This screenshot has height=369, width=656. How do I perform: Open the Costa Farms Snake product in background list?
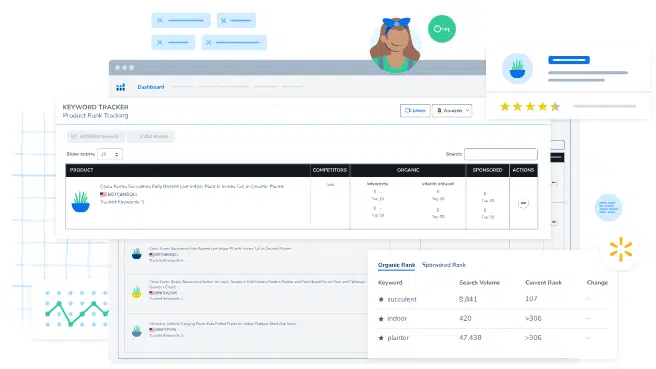coord(257,284)
